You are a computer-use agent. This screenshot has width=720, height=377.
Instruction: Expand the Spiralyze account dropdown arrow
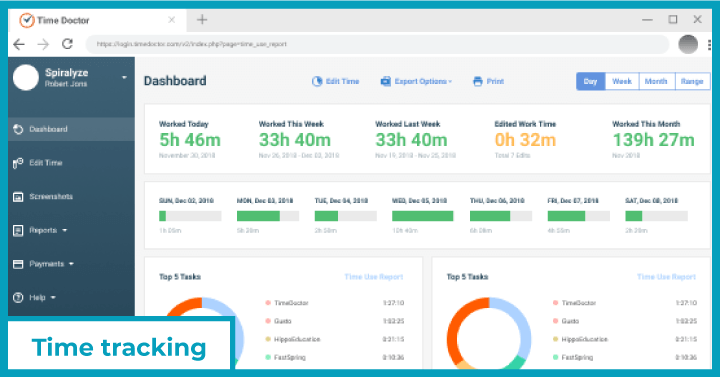pyautogui.click(x=124, y=78)
